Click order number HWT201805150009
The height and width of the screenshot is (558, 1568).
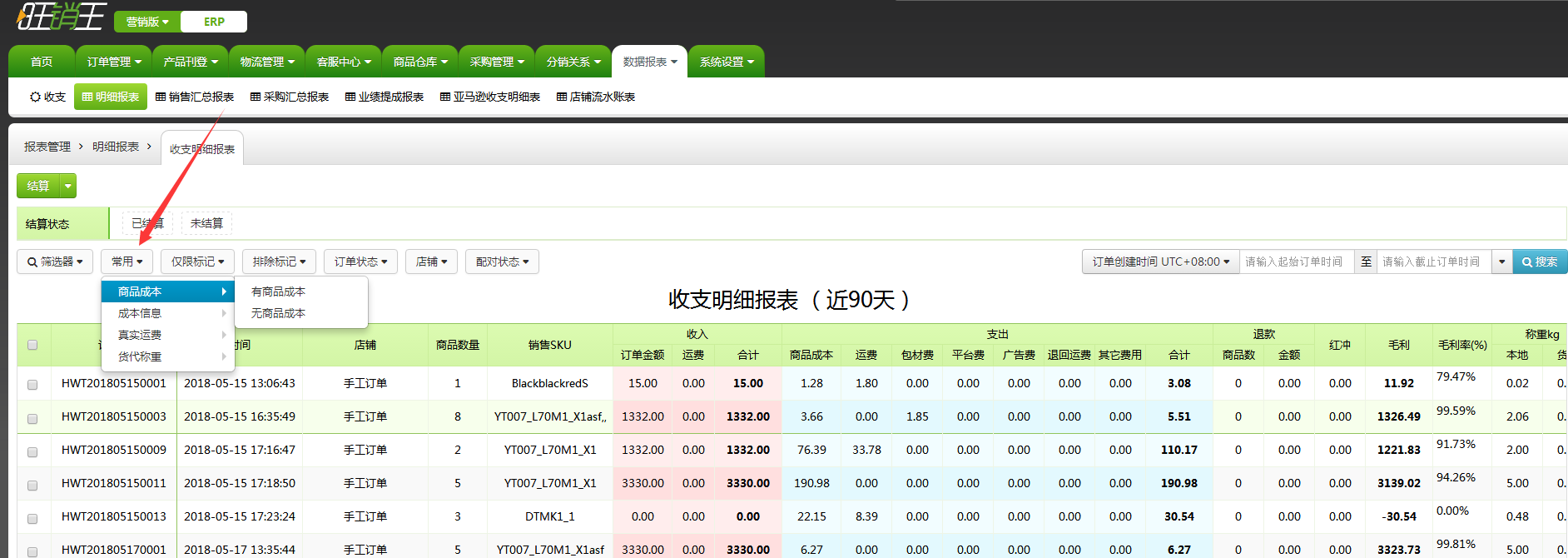[114, 450]
